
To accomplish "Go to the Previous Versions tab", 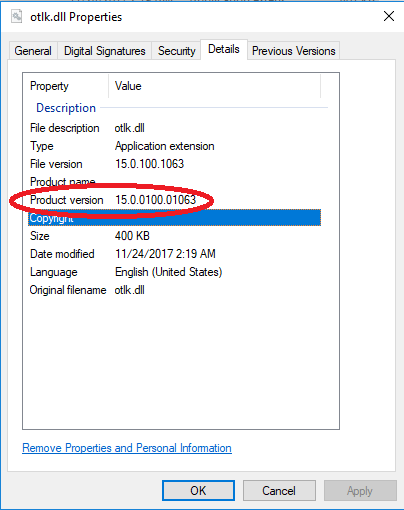I will (x=293, y=51).
